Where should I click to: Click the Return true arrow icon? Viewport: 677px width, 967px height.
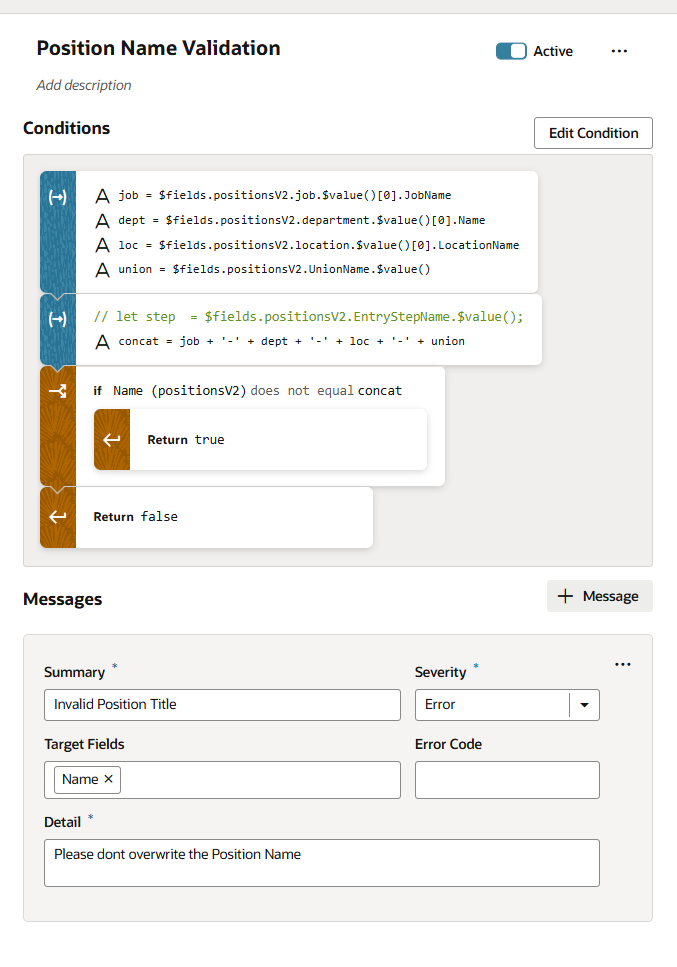tap(111, 439)
